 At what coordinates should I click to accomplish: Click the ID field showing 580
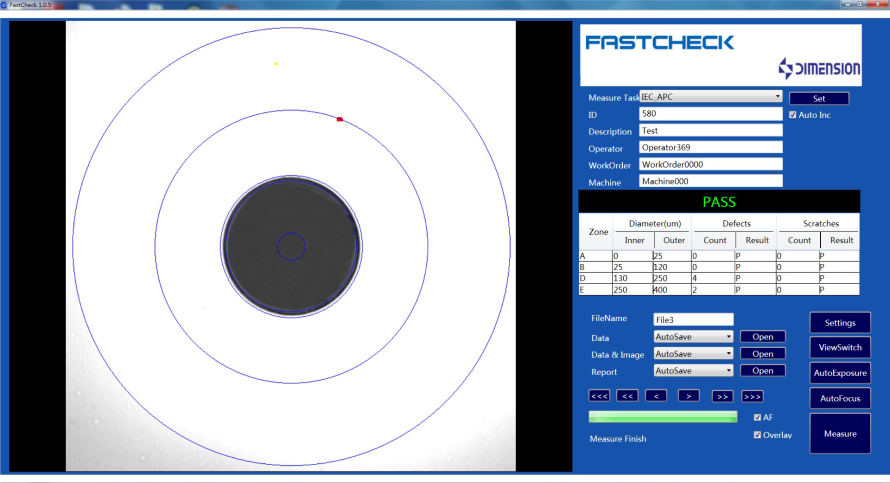click(711, 114)
